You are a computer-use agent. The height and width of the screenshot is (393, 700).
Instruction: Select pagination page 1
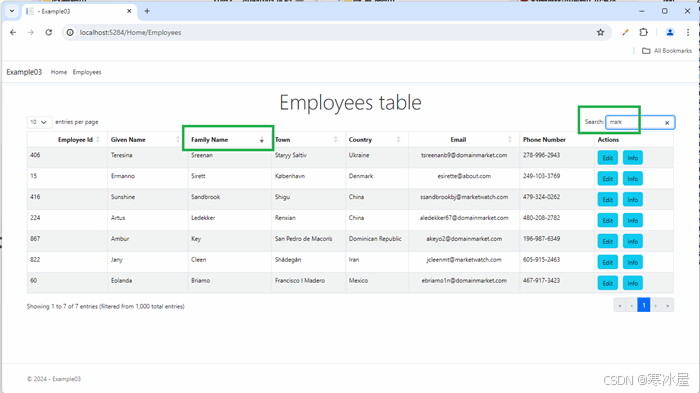coord(644,305)
